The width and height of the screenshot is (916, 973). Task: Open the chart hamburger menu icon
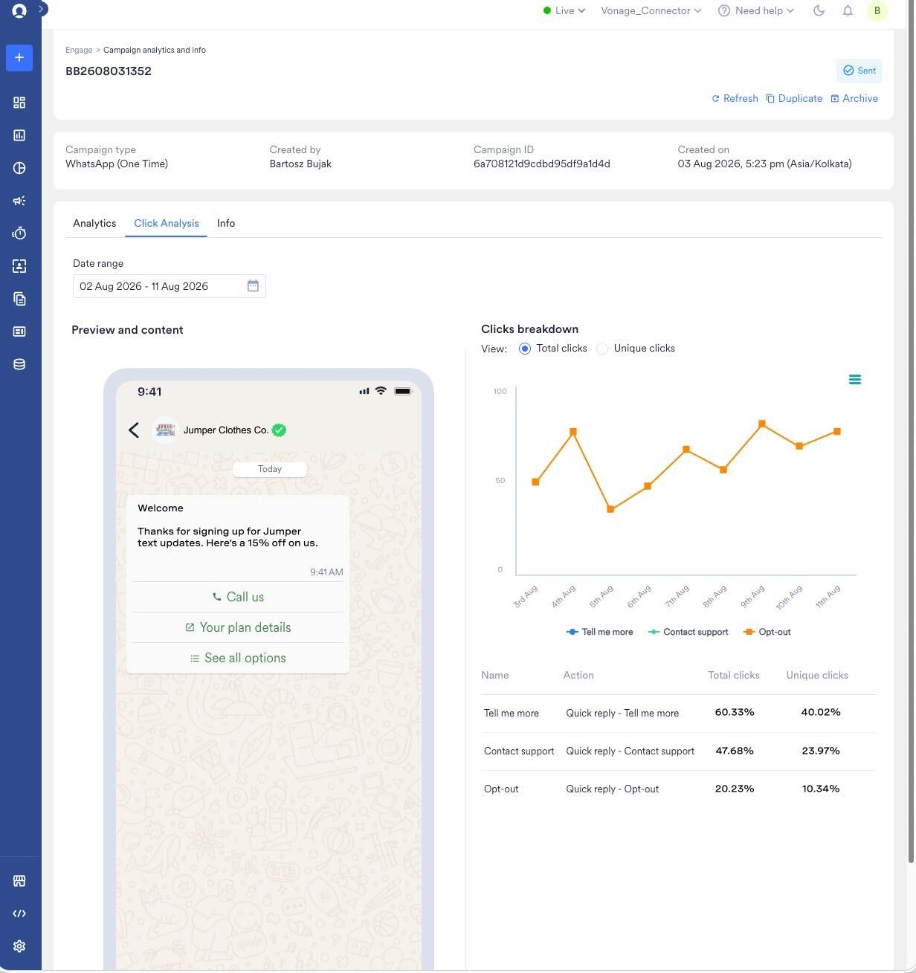(x=855, y=379)
